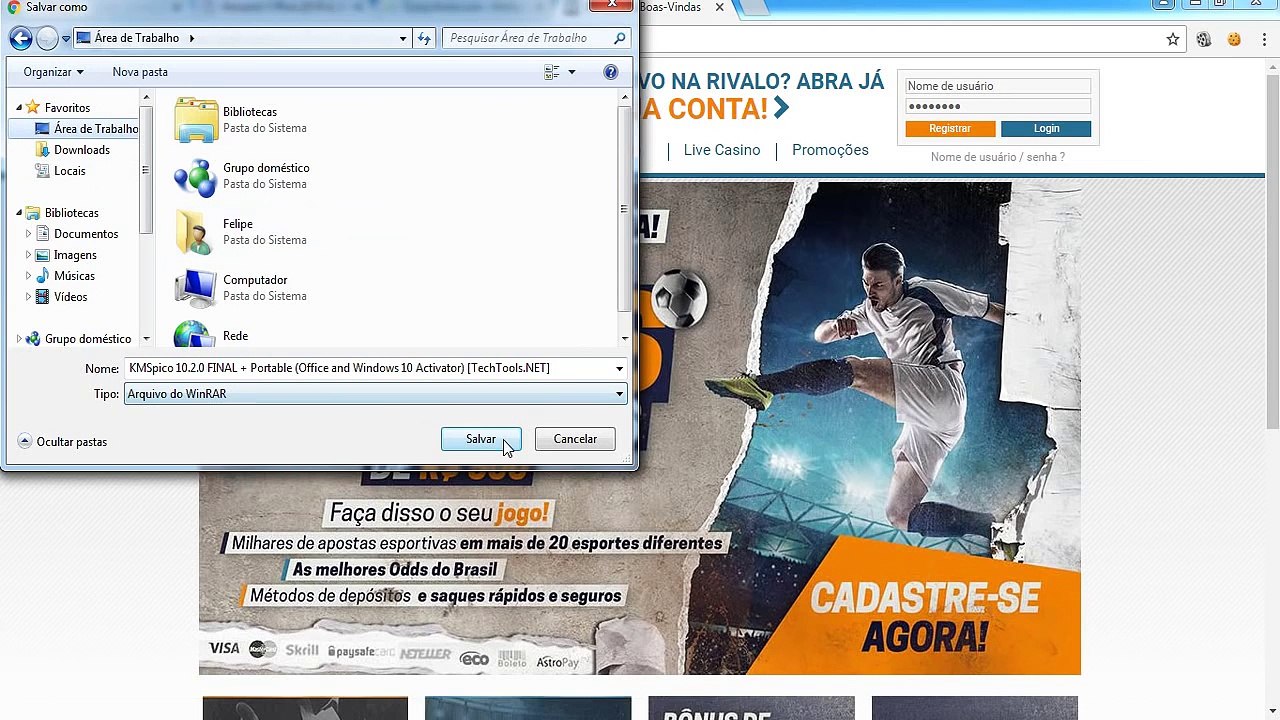Go back with the dialog's Back arrow

(x=21, y=39)
